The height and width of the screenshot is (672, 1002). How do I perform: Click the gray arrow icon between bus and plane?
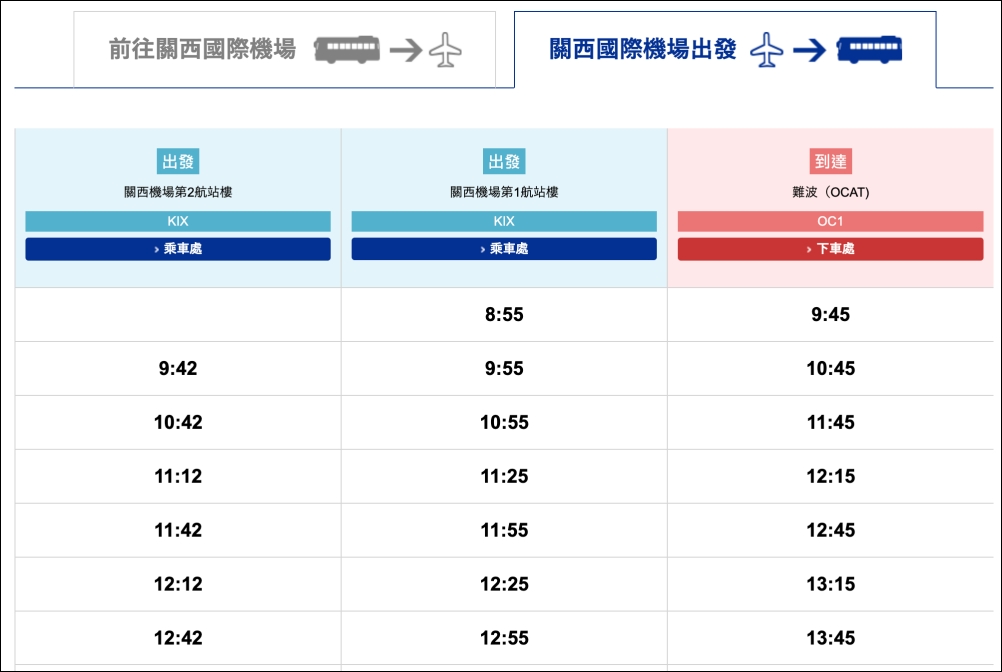point(406,50)
